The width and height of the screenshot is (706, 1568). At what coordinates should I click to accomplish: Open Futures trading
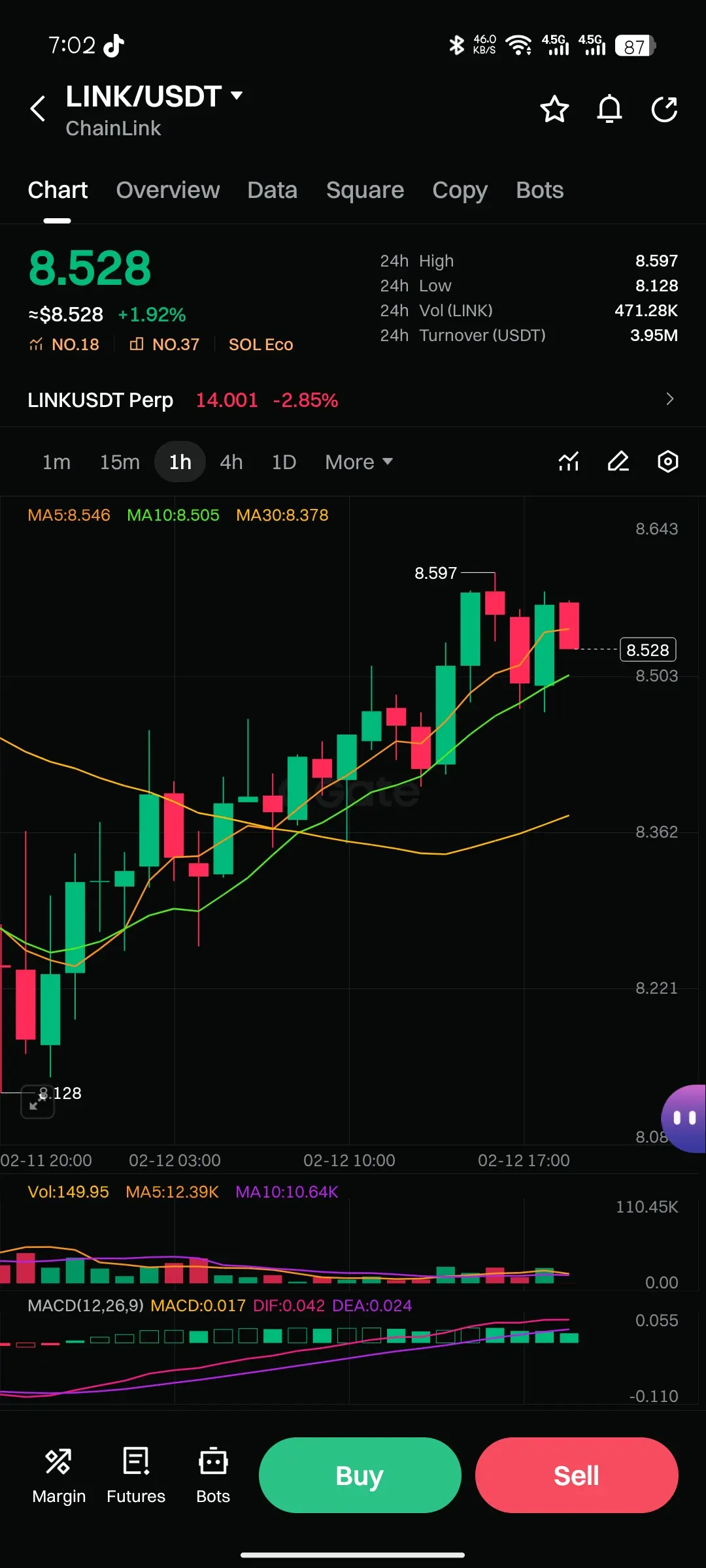click(136, 1477)
